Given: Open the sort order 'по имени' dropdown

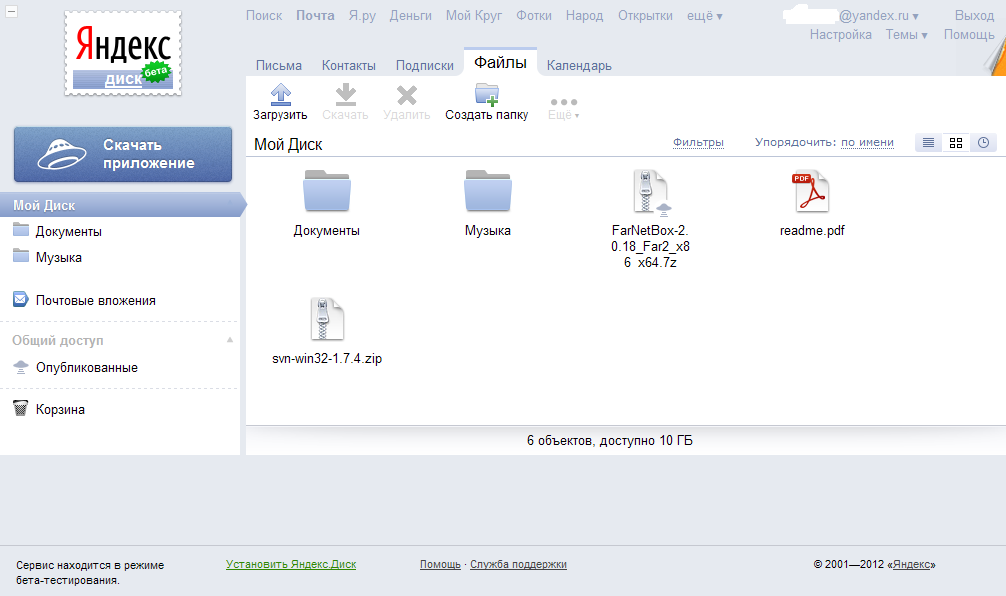Looking at the screenshot, I should tap(867, 142).
